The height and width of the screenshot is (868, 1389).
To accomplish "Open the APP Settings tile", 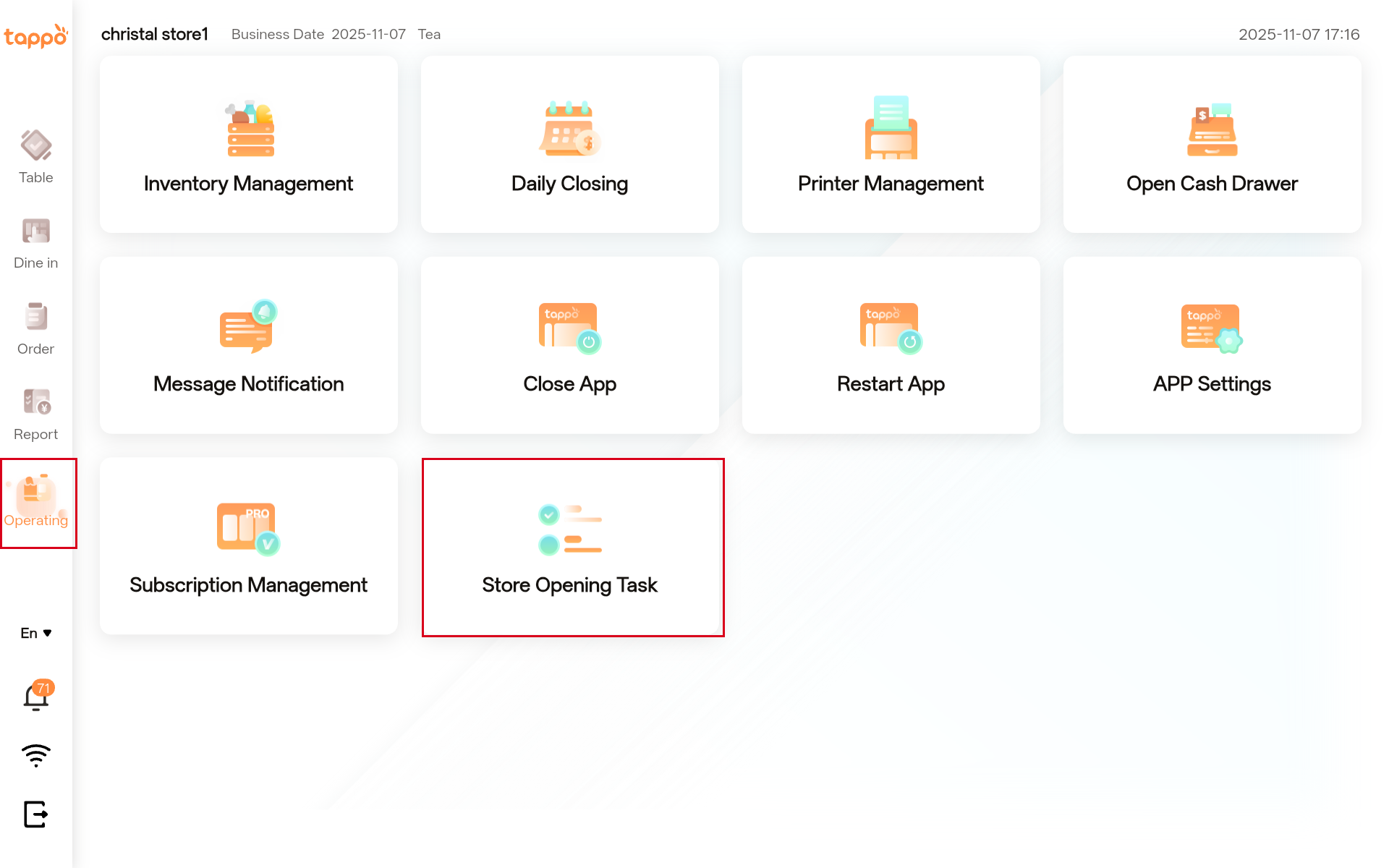I will coord(1212,346).
